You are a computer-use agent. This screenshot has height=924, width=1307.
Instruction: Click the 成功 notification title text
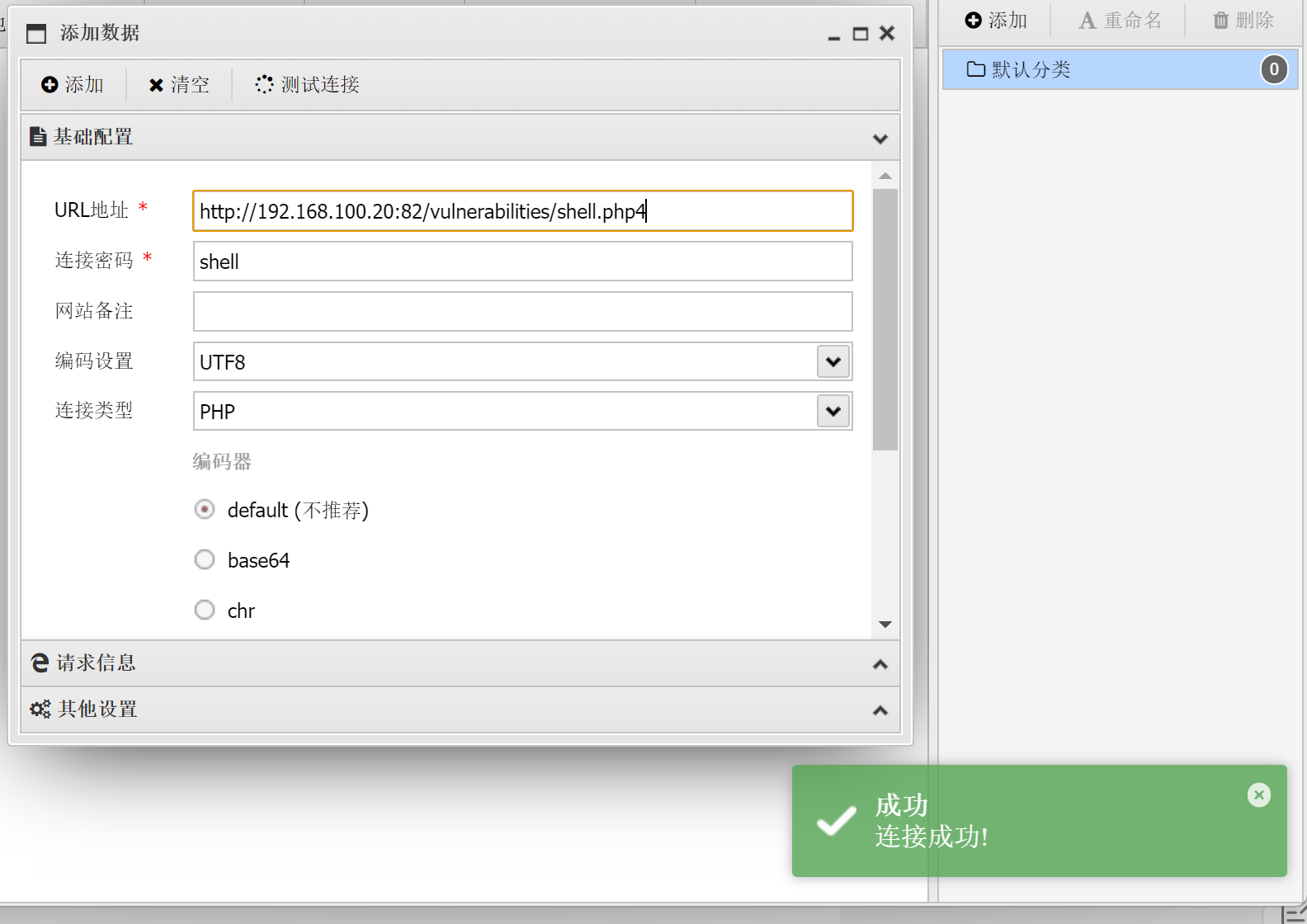pos(902,805)
